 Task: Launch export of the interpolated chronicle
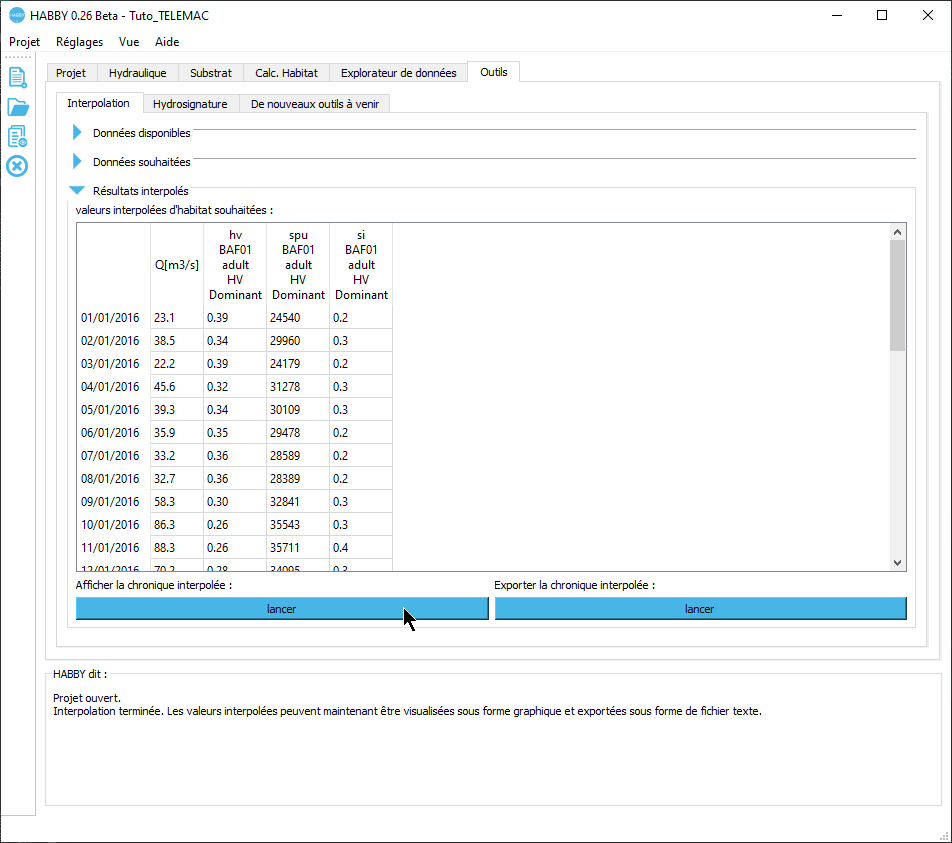699,609
